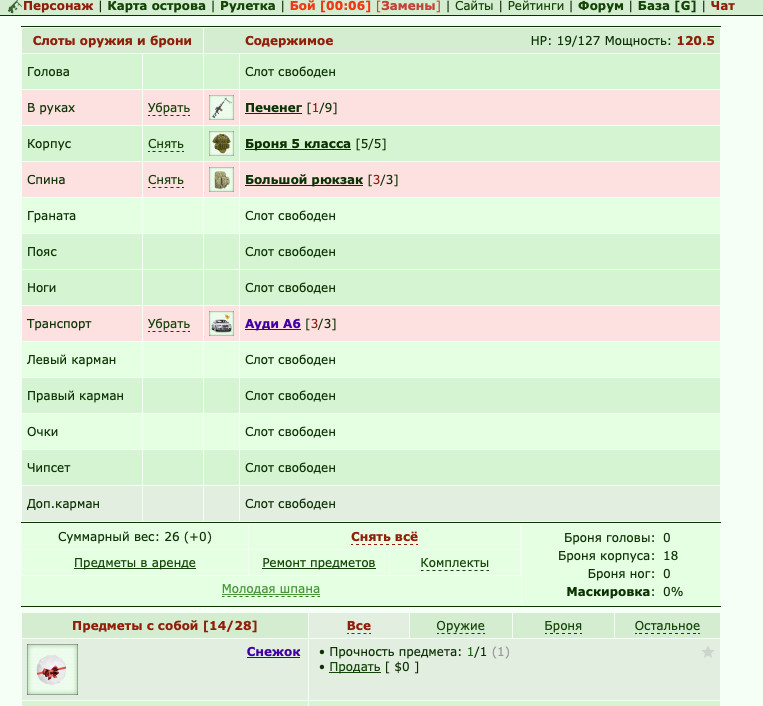Open База [G] in the top menu
Viewport: 763px width, 706px height.
pyautogui.click(x=667, y=6)
